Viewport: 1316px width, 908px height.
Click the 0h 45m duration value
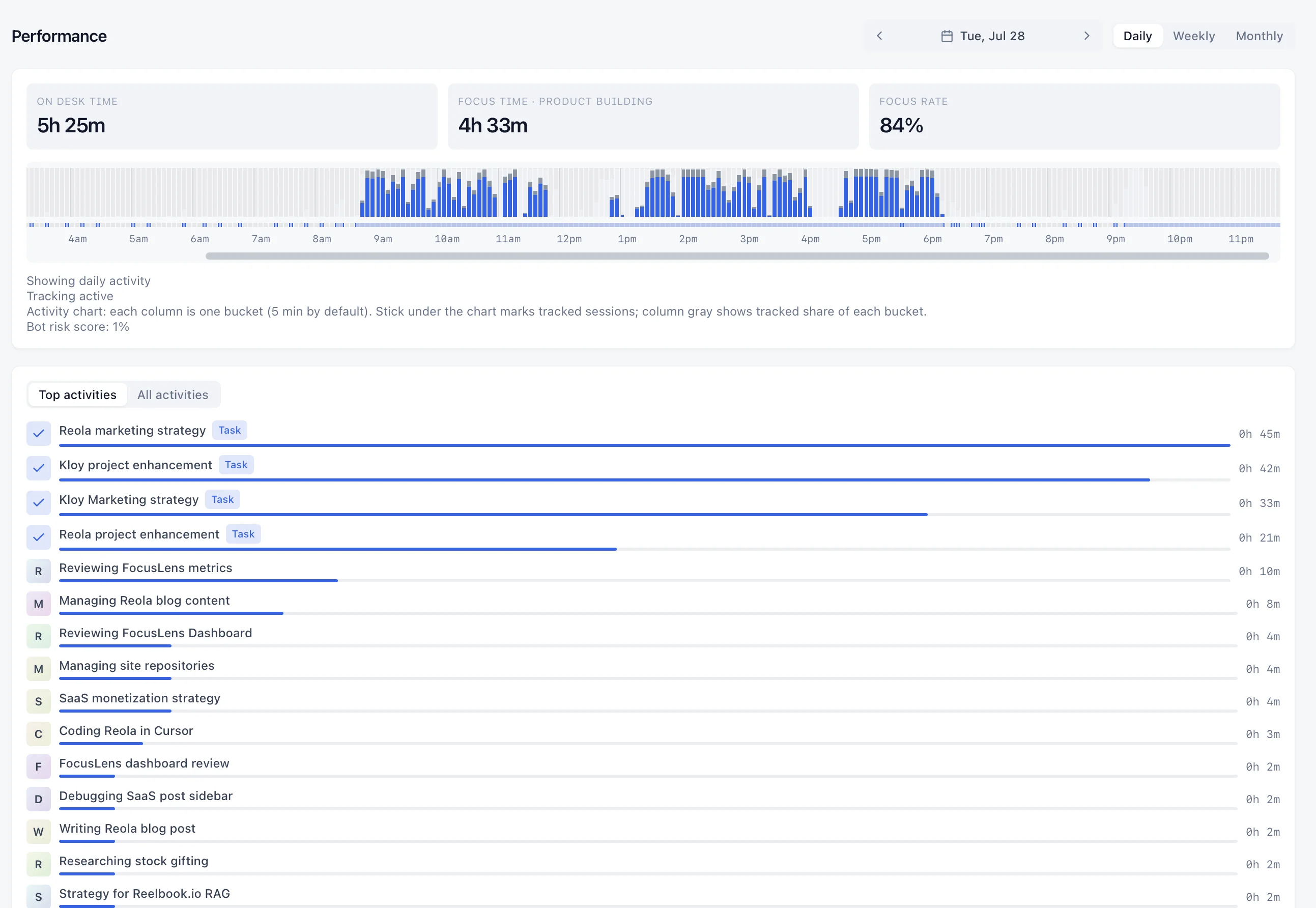[1259, 434]
